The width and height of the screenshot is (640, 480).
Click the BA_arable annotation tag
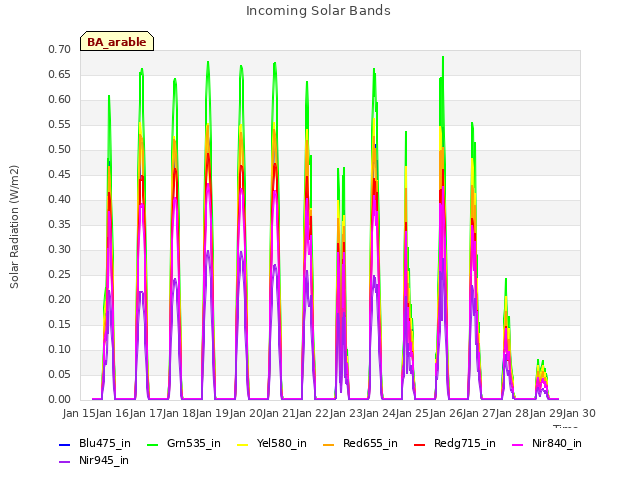[x=117, y=41]
